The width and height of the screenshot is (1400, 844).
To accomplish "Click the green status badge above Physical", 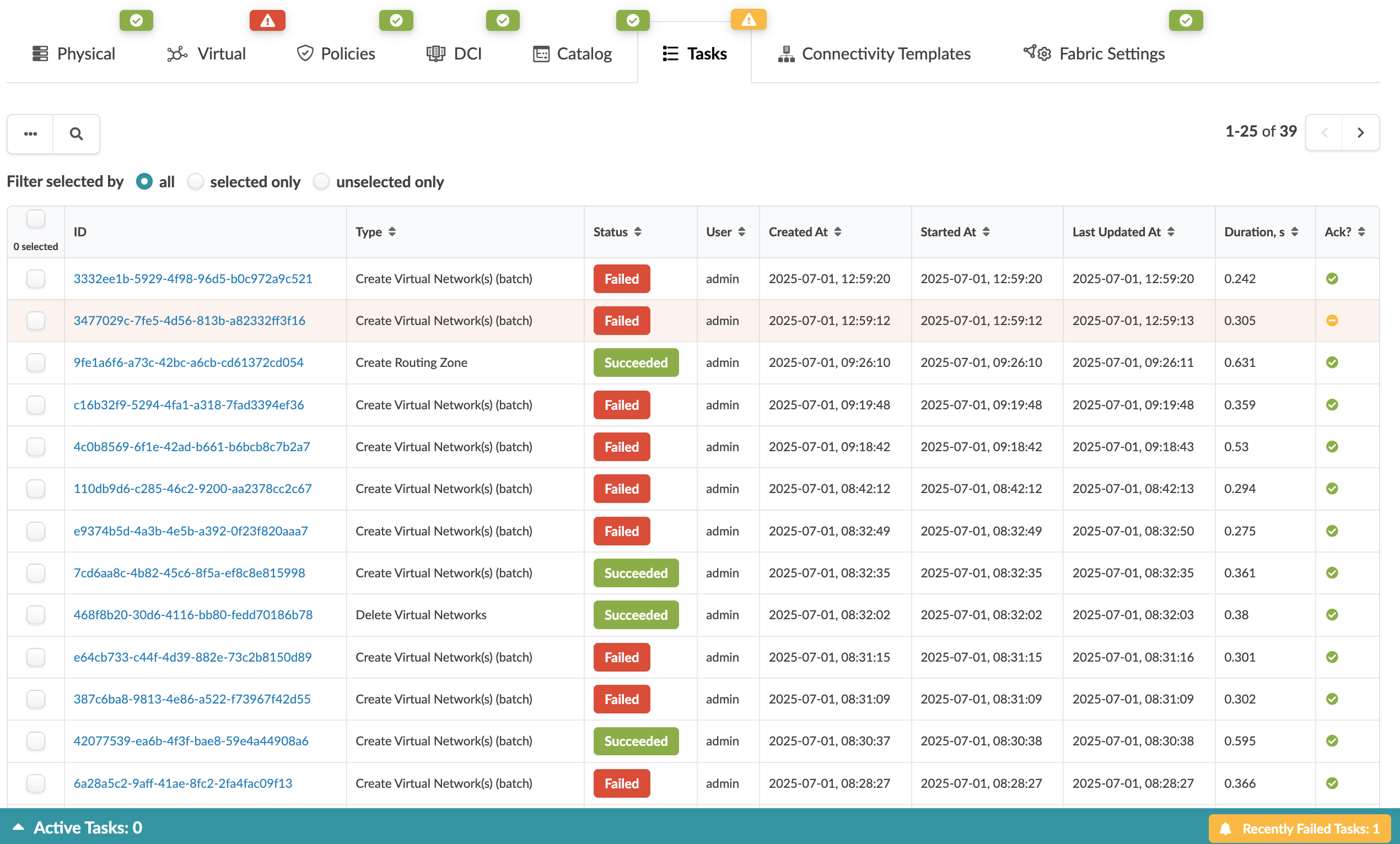I will coord(136,20).
